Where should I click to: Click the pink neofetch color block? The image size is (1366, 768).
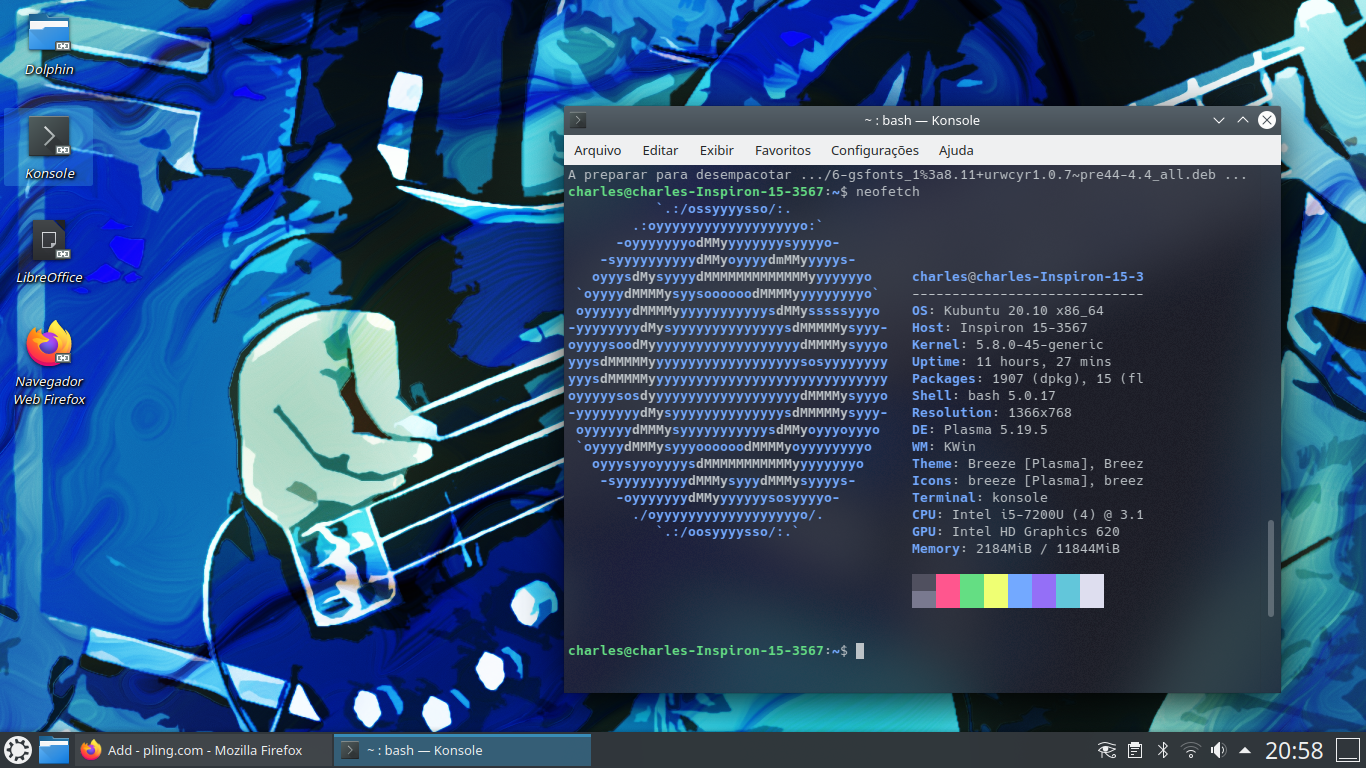tap(948, 590)
